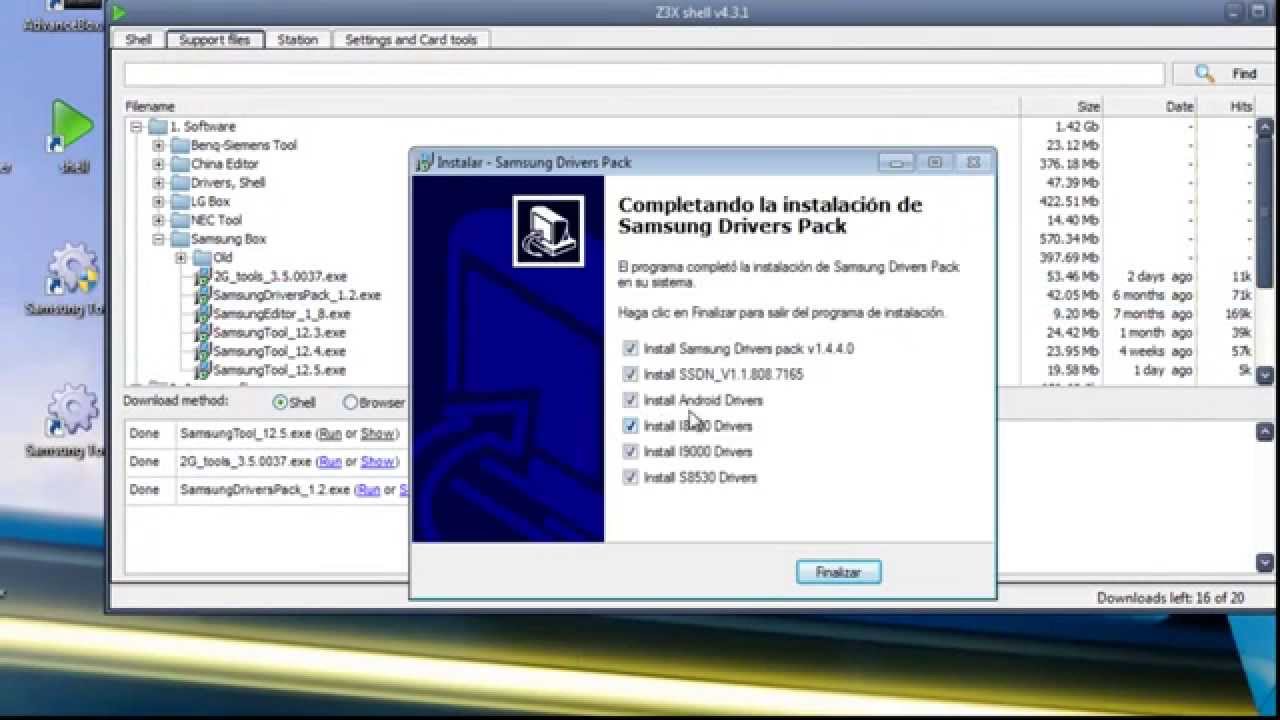
Task: Click the setup computer image in installer
Action: [548, 231]
